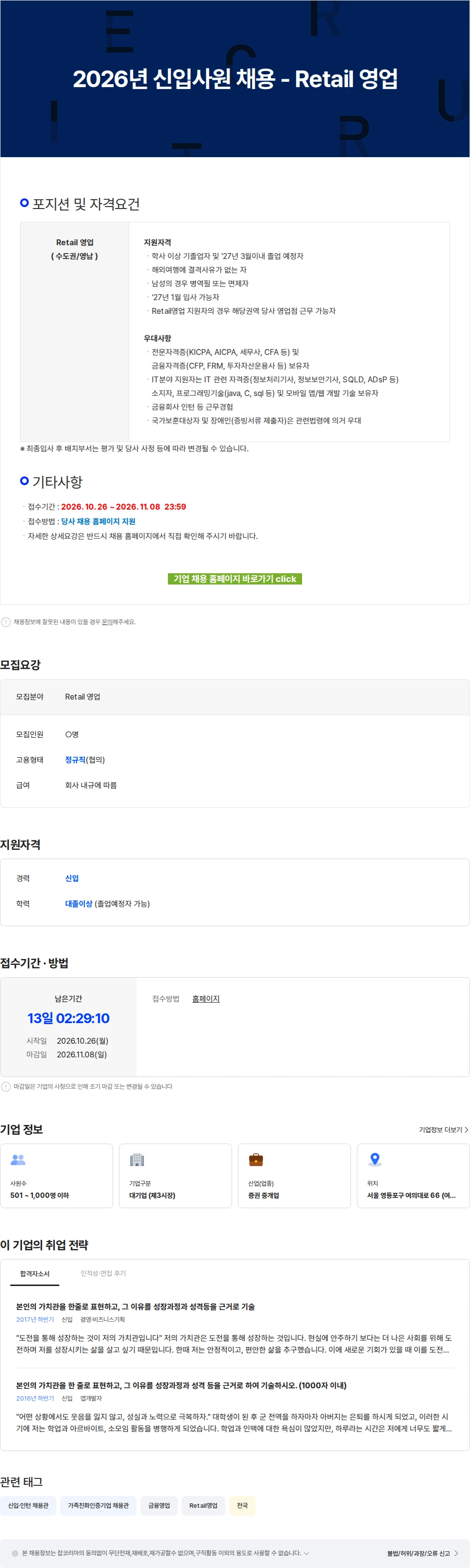
Task: Click the 증권 중개업 industry card
Action: click(x=294, y=1175)
